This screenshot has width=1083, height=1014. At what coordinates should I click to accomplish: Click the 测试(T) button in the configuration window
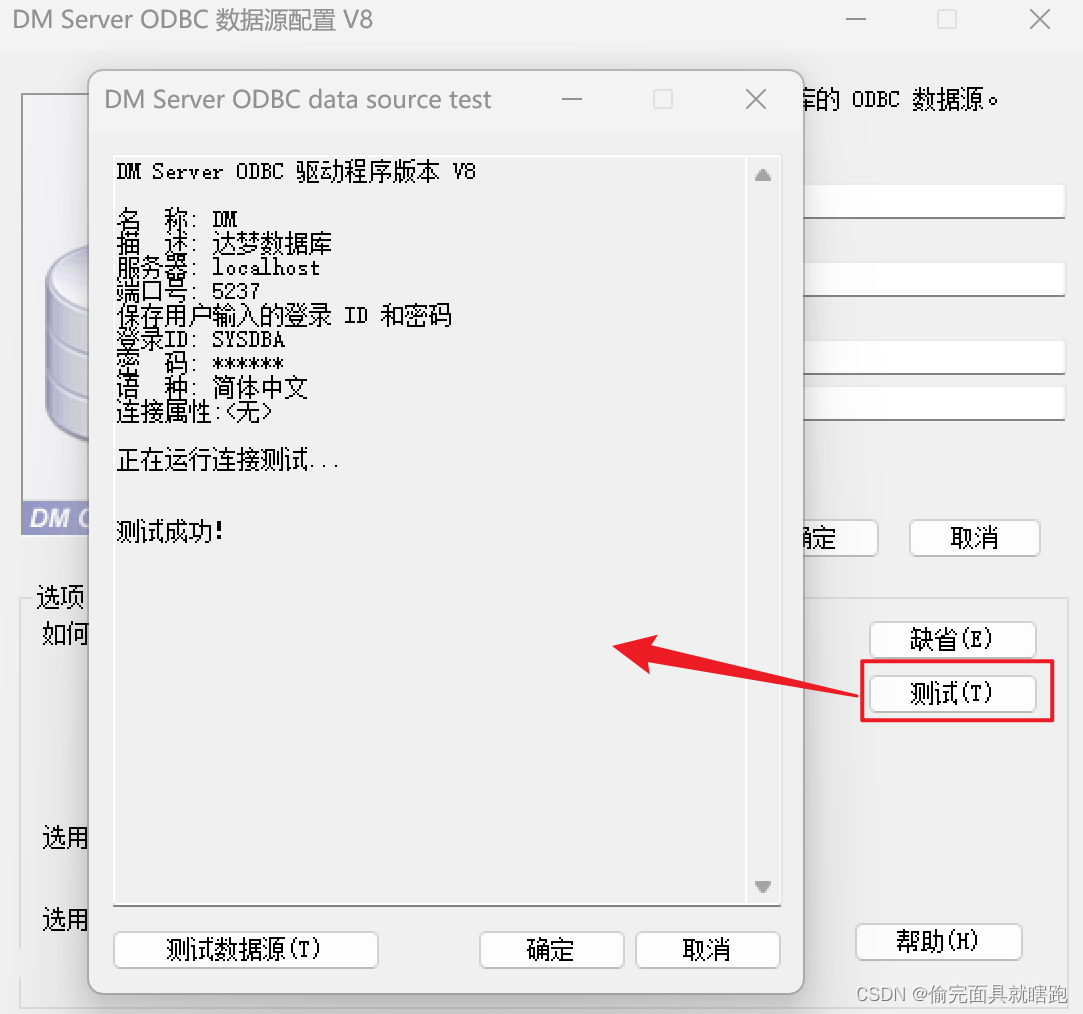point(952,693)
